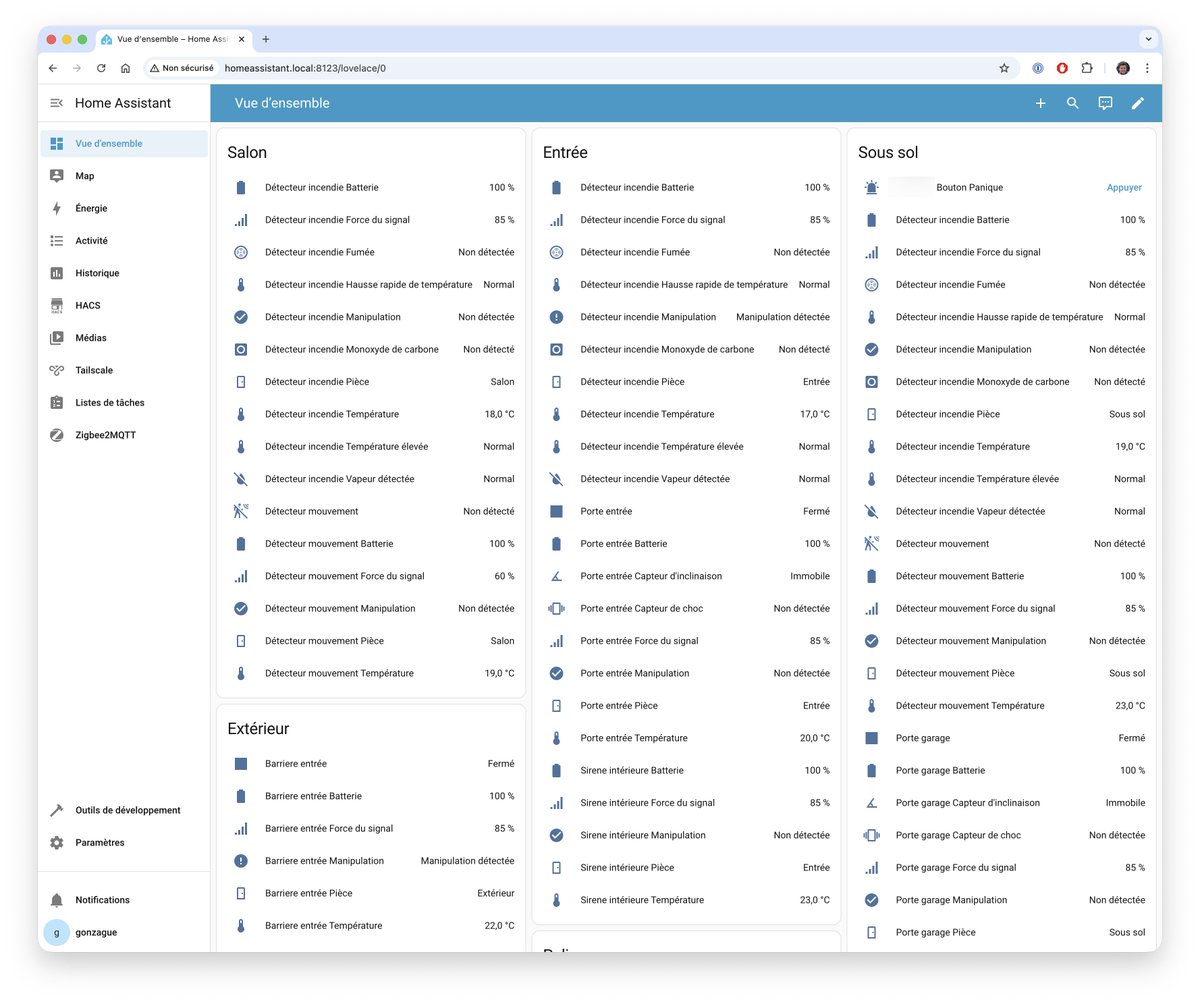Click Salon incendie Force du signal icon
The height and width of the screenshot is (1002, 1200).
(241, 220)
